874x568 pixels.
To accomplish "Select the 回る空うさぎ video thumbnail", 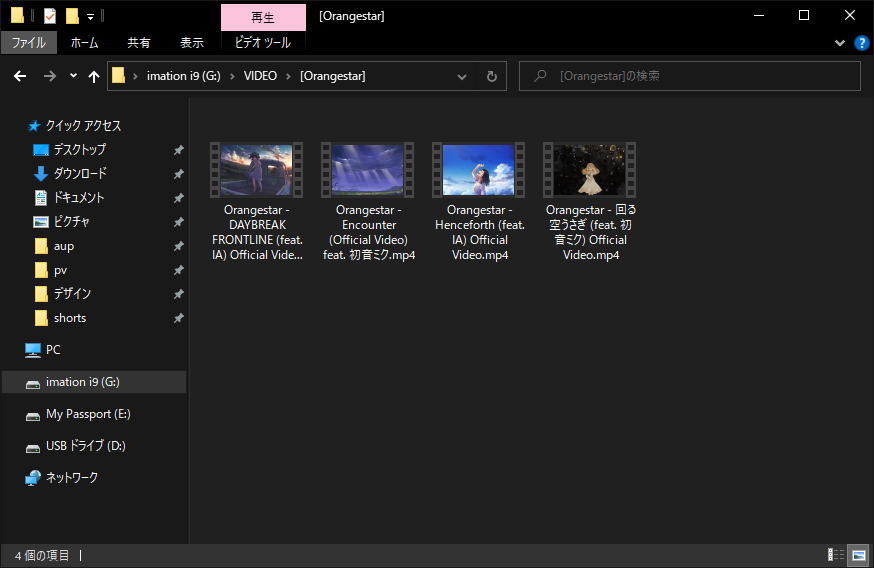I will click(590, 169).
